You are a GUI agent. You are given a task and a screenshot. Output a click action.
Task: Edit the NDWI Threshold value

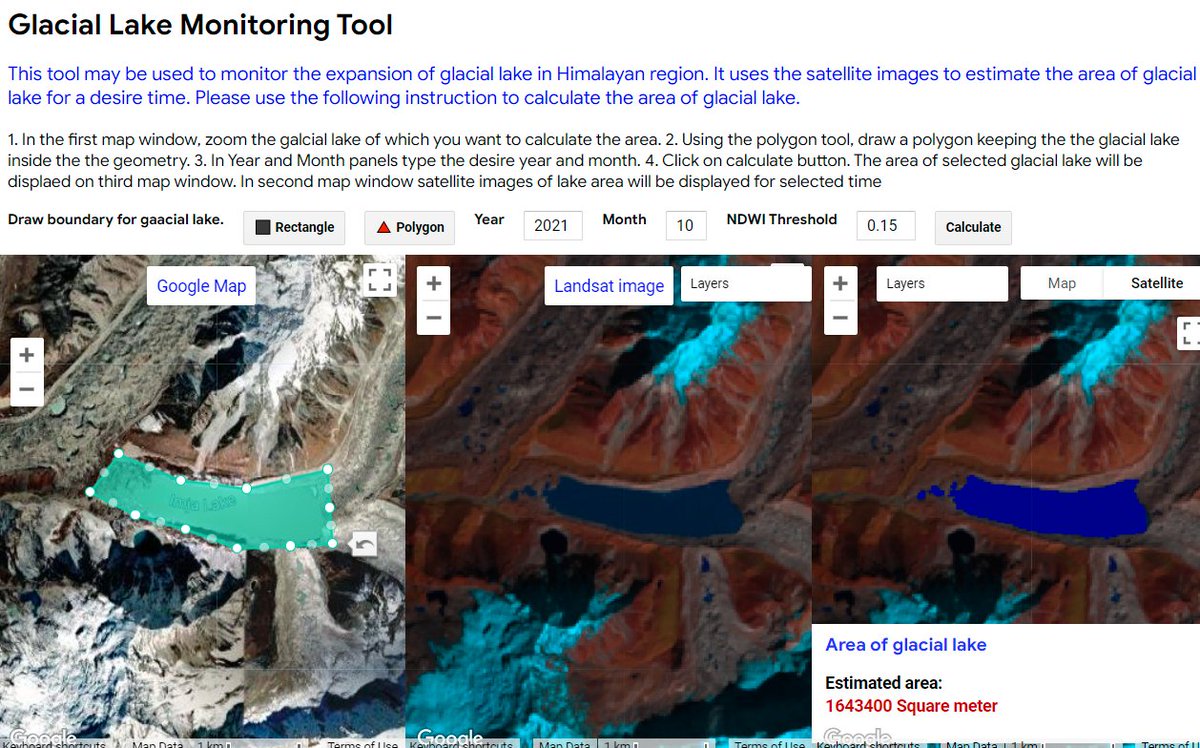tap(885, 225)
